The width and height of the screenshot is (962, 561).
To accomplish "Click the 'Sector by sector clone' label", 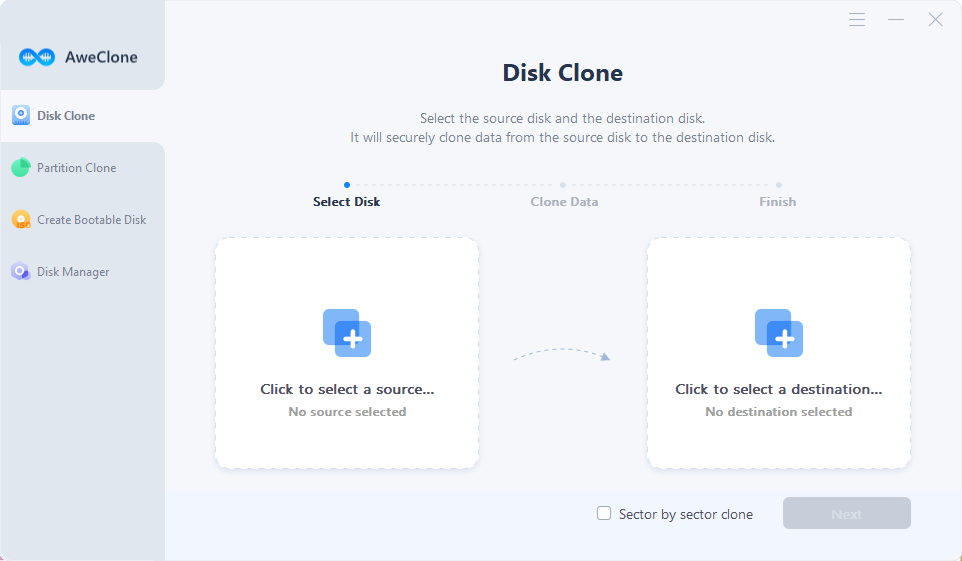I will click(x=686, y=514).
